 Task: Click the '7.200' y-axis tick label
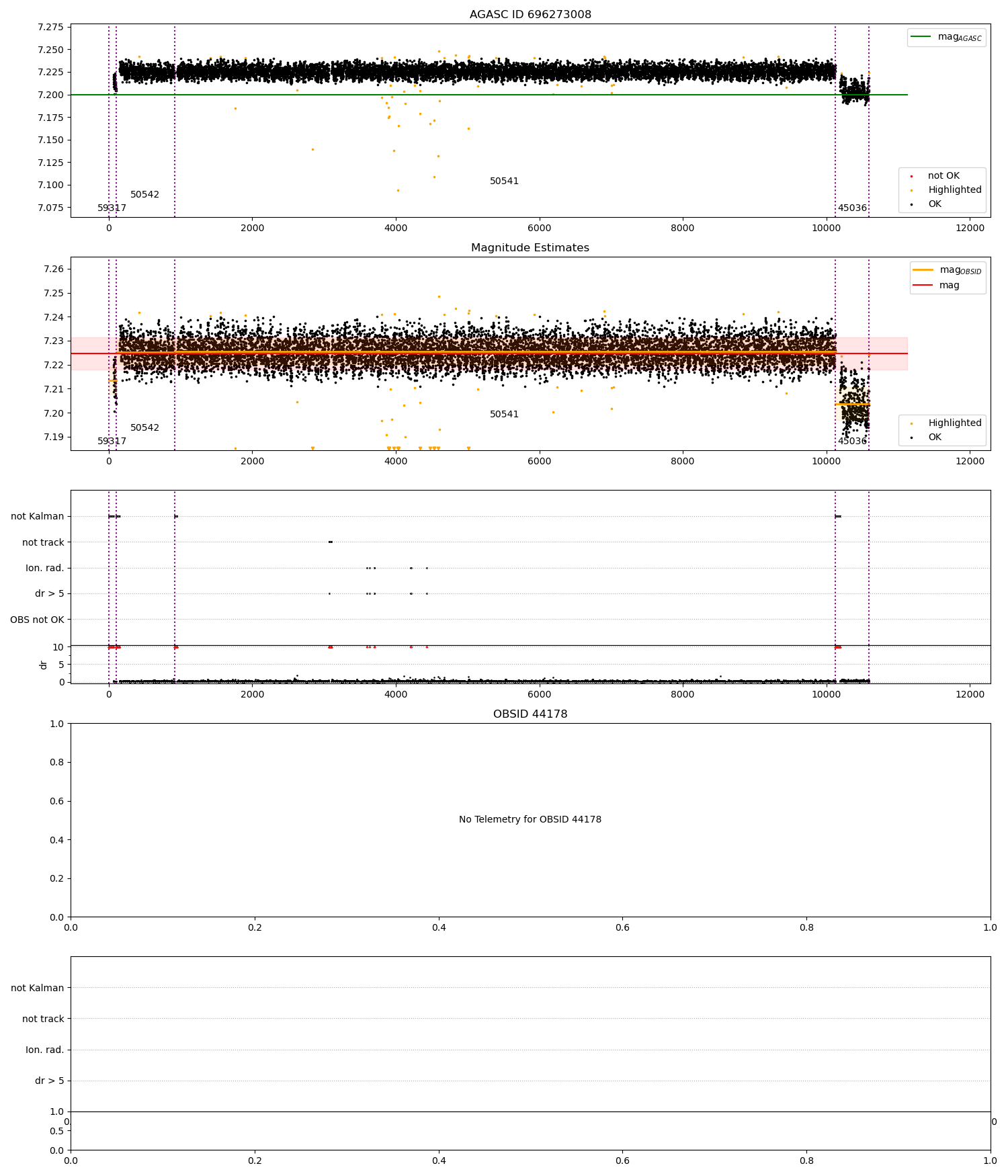50,95
